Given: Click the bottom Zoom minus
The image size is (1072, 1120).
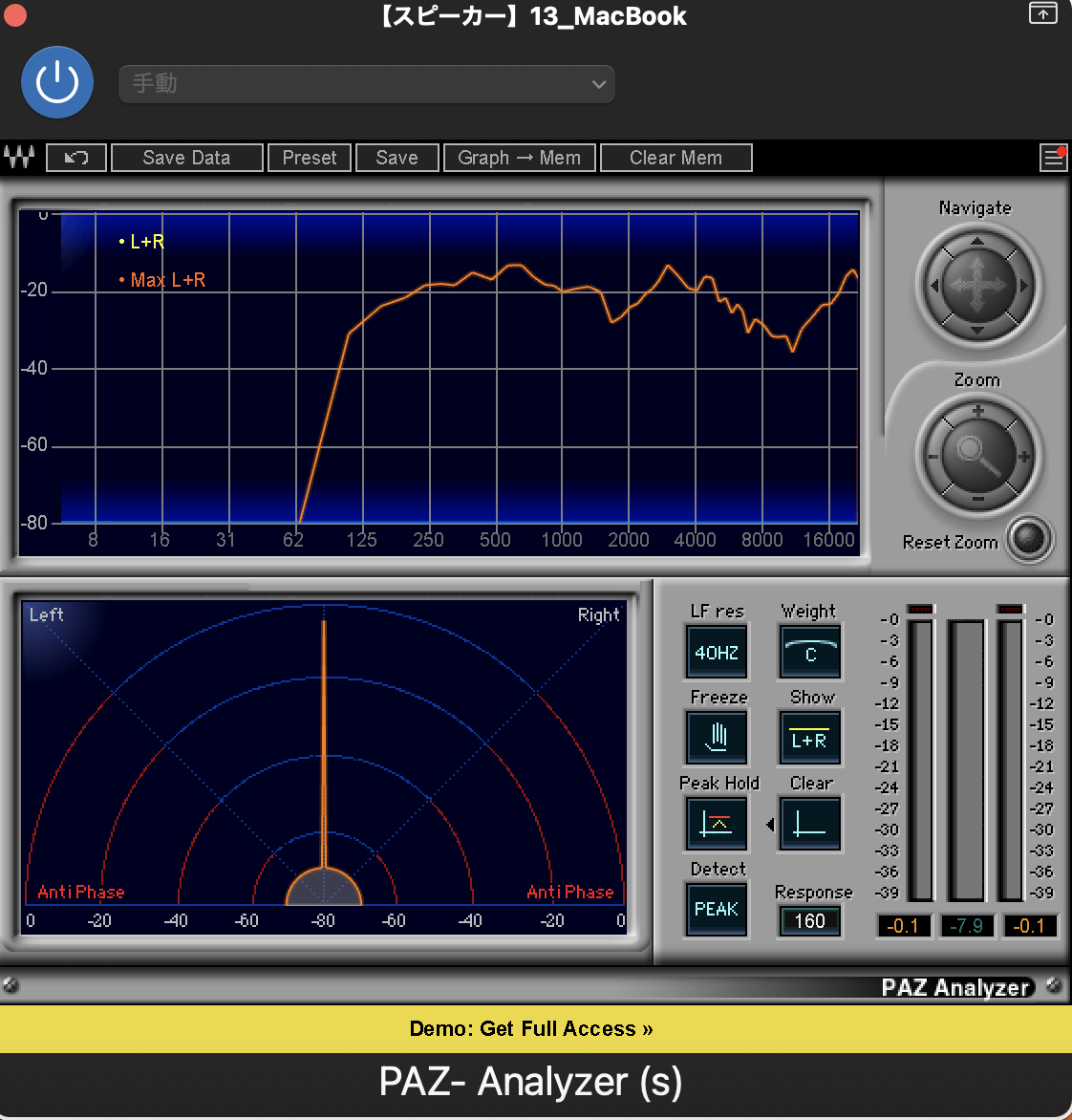Looking at the screenshot, I should click(977, 499).
